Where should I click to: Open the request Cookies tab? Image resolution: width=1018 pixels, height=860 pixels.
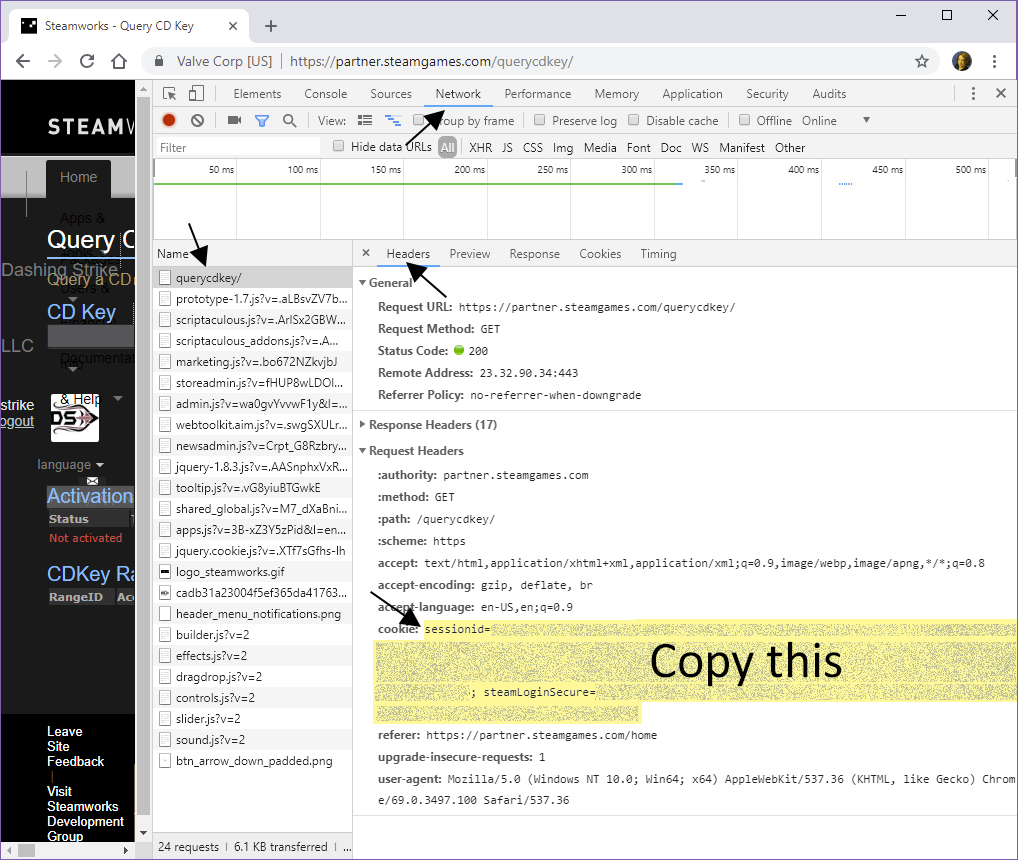600,254
